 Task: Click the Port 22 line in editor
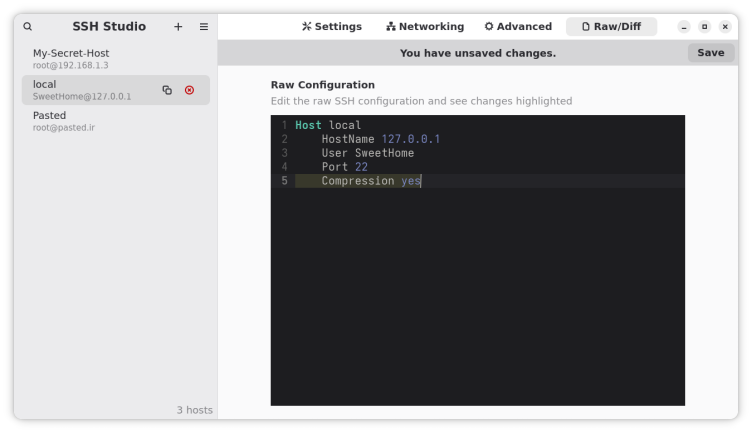pos(344,167)
